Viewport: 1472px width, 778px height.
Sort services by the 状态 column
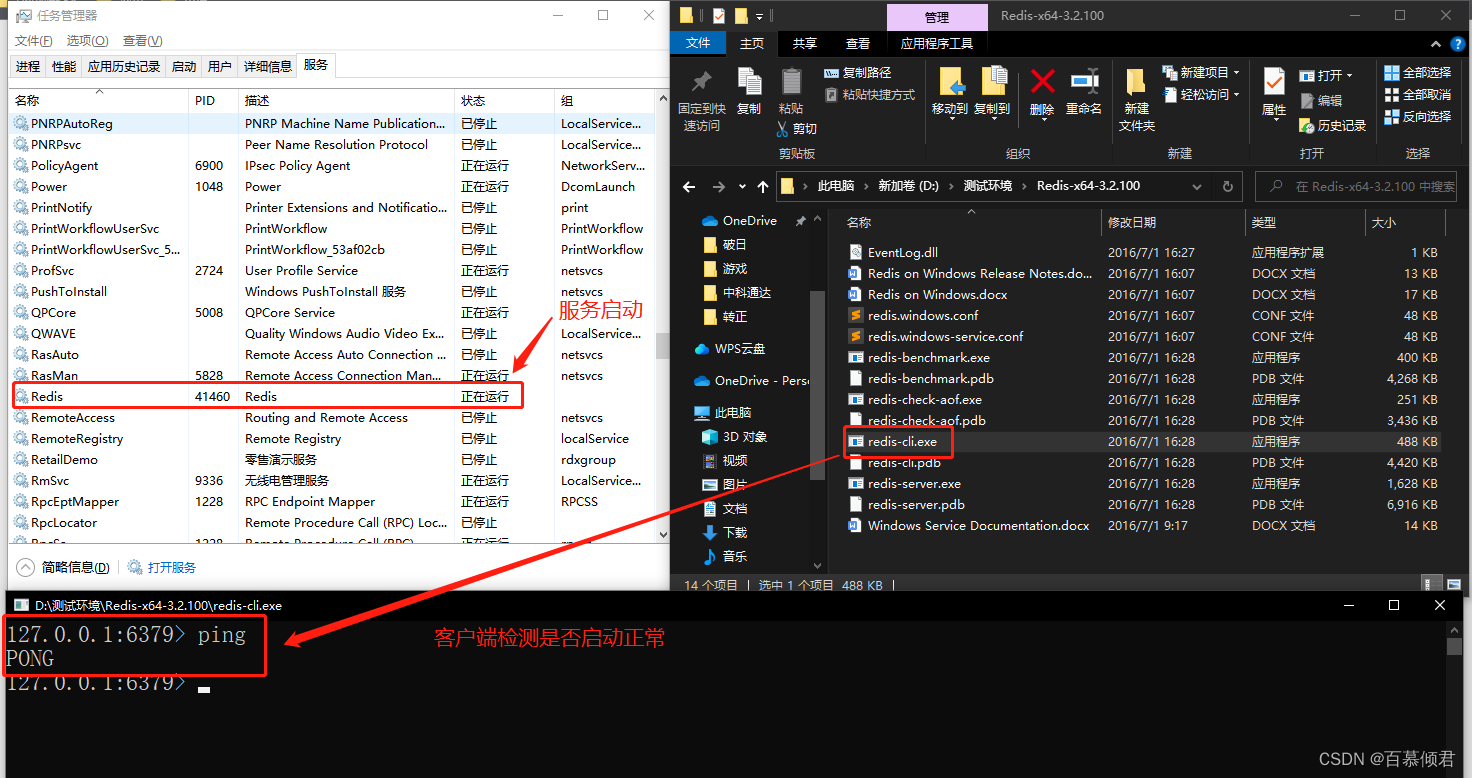pyautogui.click(x=504, y=101)
